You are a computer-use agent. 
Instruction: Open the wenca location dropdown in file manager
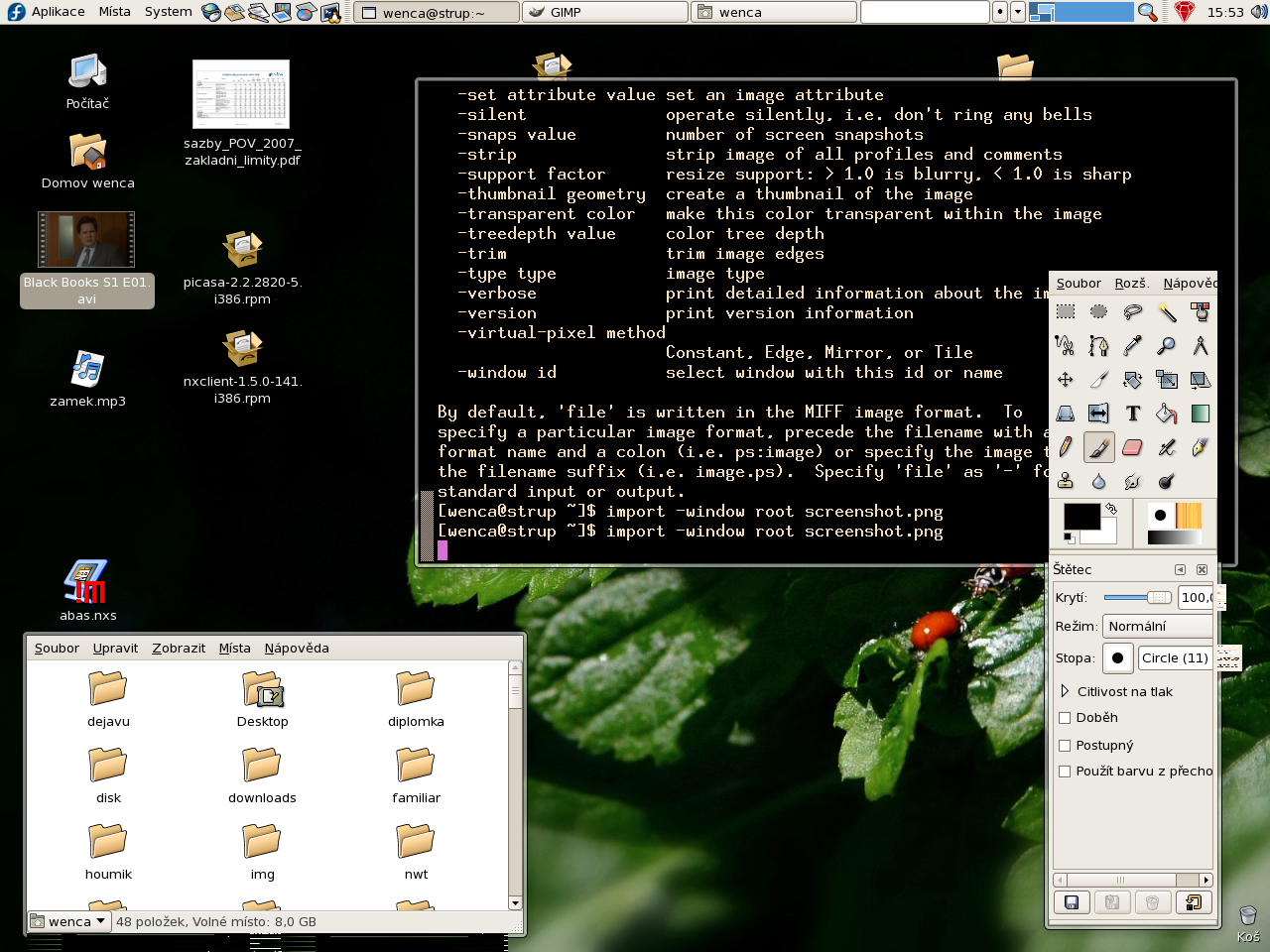(x=67, y=921)
